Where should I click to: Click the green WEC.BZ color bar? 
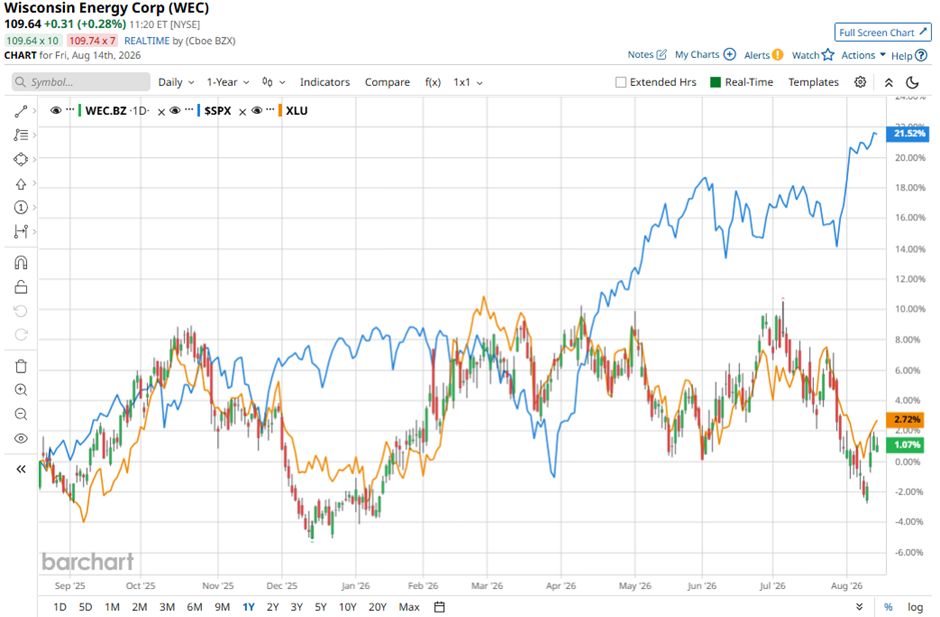point(80,110)
